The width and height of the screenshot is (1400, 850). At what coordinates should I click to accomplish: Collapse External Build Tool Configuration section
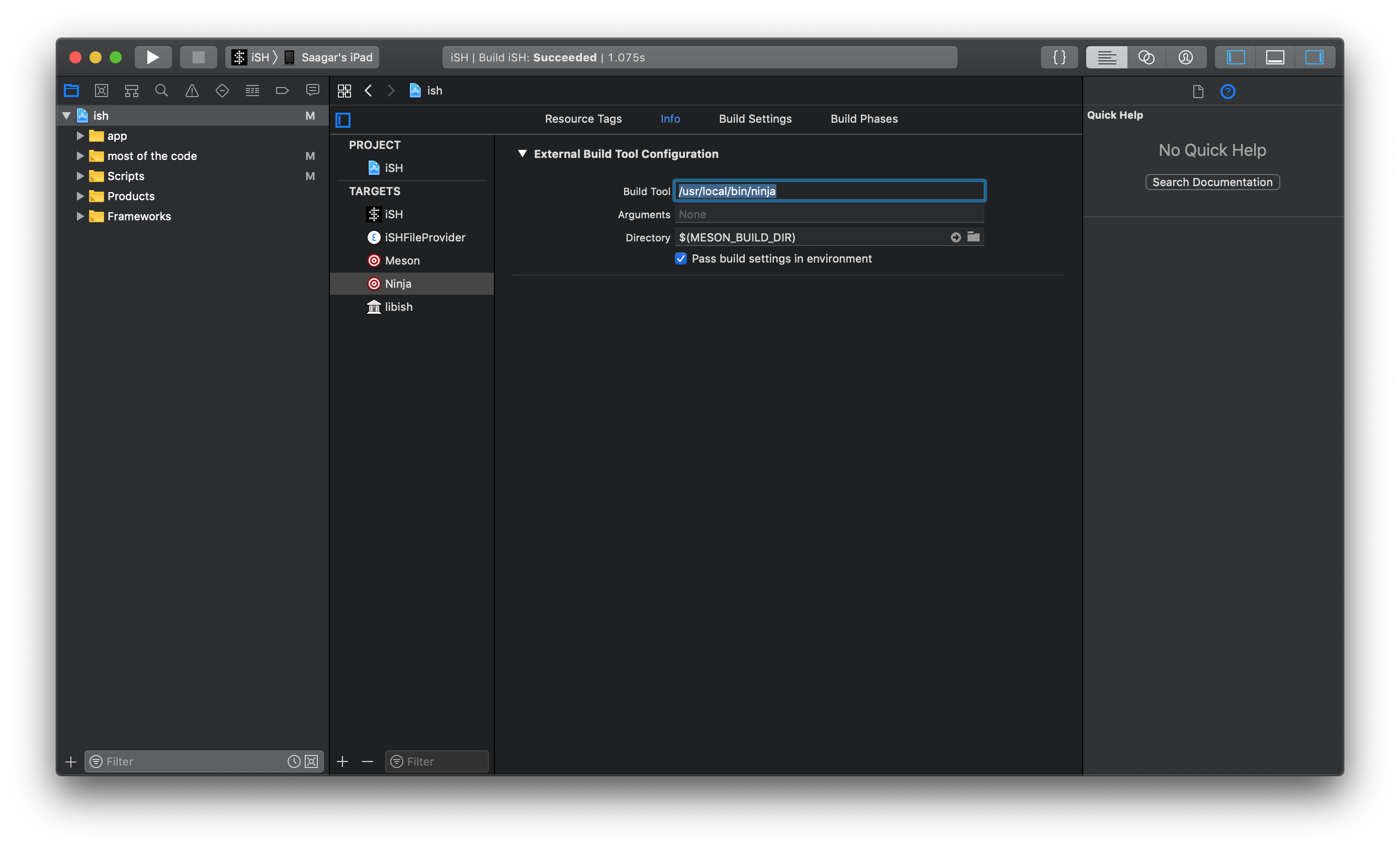(x=522, y=154)
